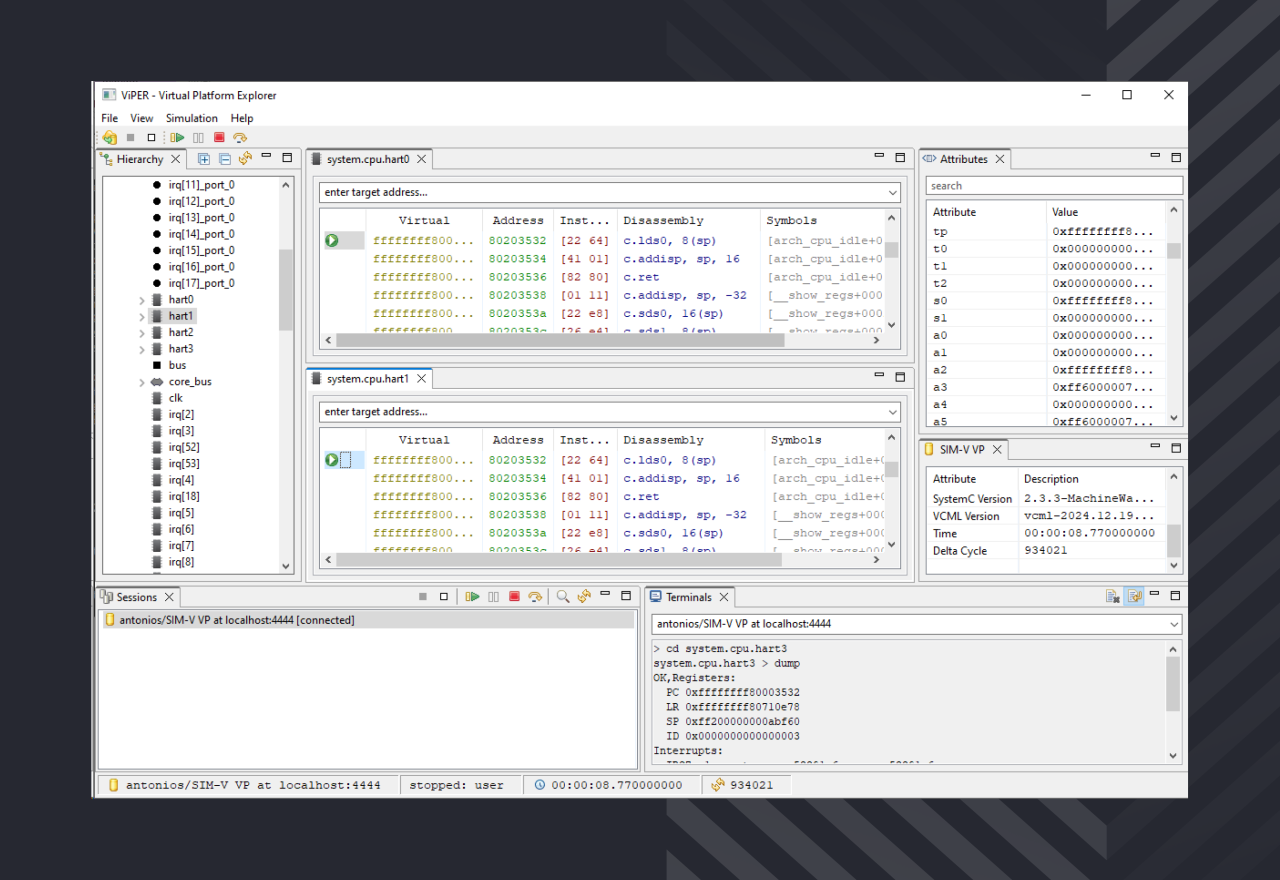Expand all hierarchy nodes using the plus icon
This screenshot has width=1280, height=880.
pos(203,158)
